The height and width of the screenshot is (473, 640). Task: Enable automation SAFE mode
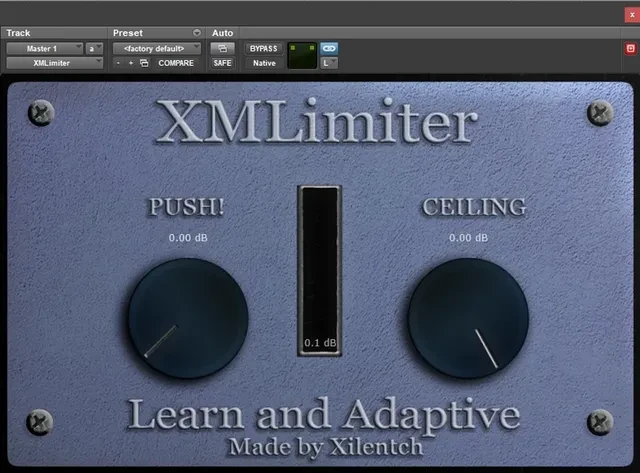point(222,63)
